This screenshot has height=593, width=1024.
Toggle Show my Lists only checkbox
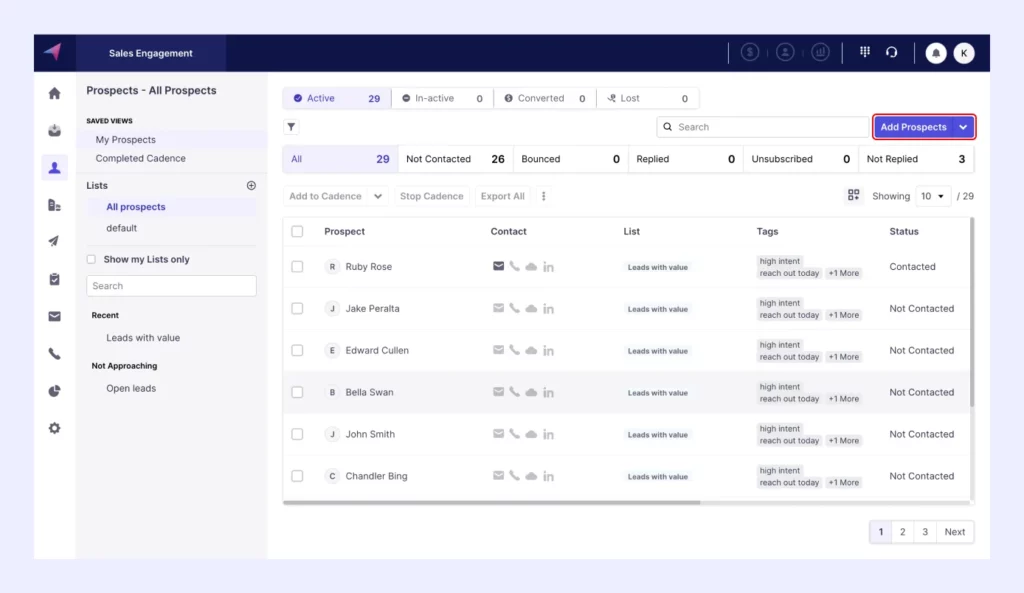pos(91,259)
